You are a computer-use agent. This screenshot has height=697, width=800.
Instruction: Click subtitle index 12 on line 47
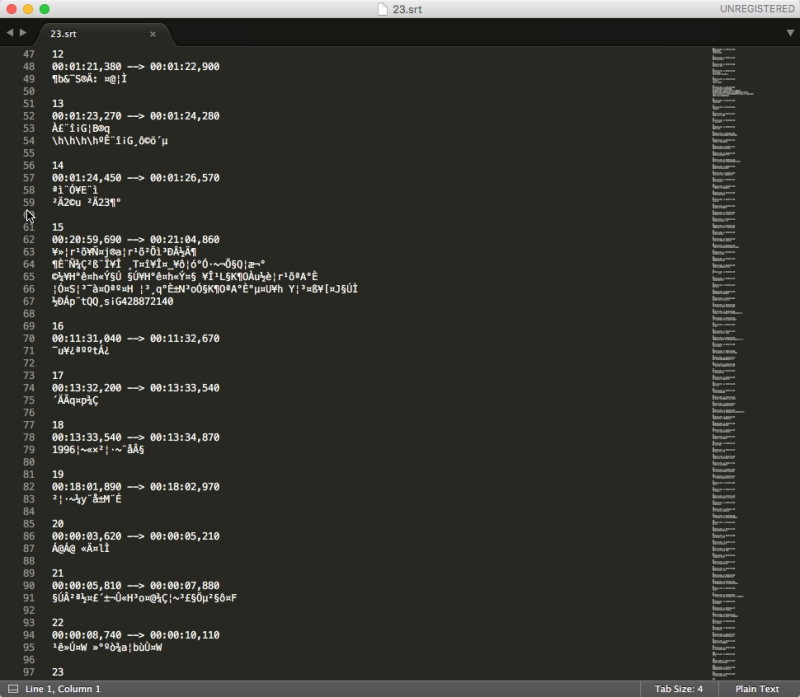(x=58, y=54)
